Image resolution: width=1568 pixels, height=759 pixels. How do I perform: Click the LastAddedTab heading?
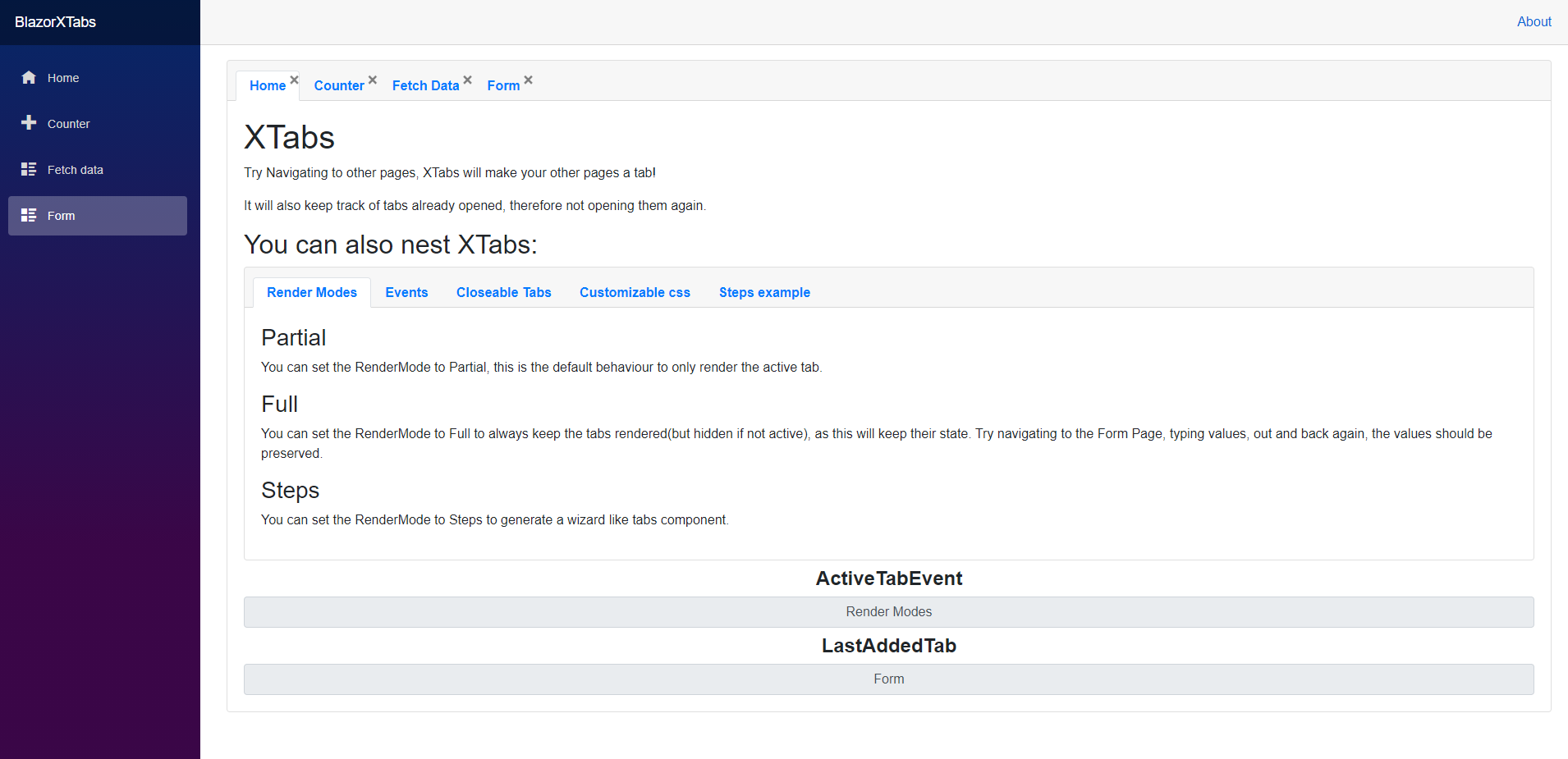888,646
